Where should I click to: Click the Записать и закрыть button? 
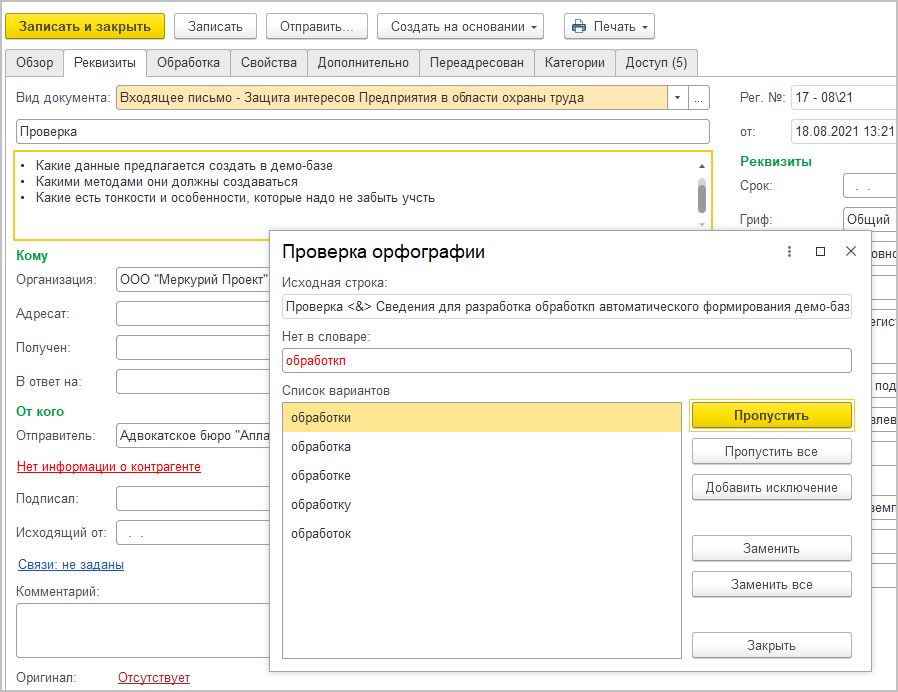85,26
